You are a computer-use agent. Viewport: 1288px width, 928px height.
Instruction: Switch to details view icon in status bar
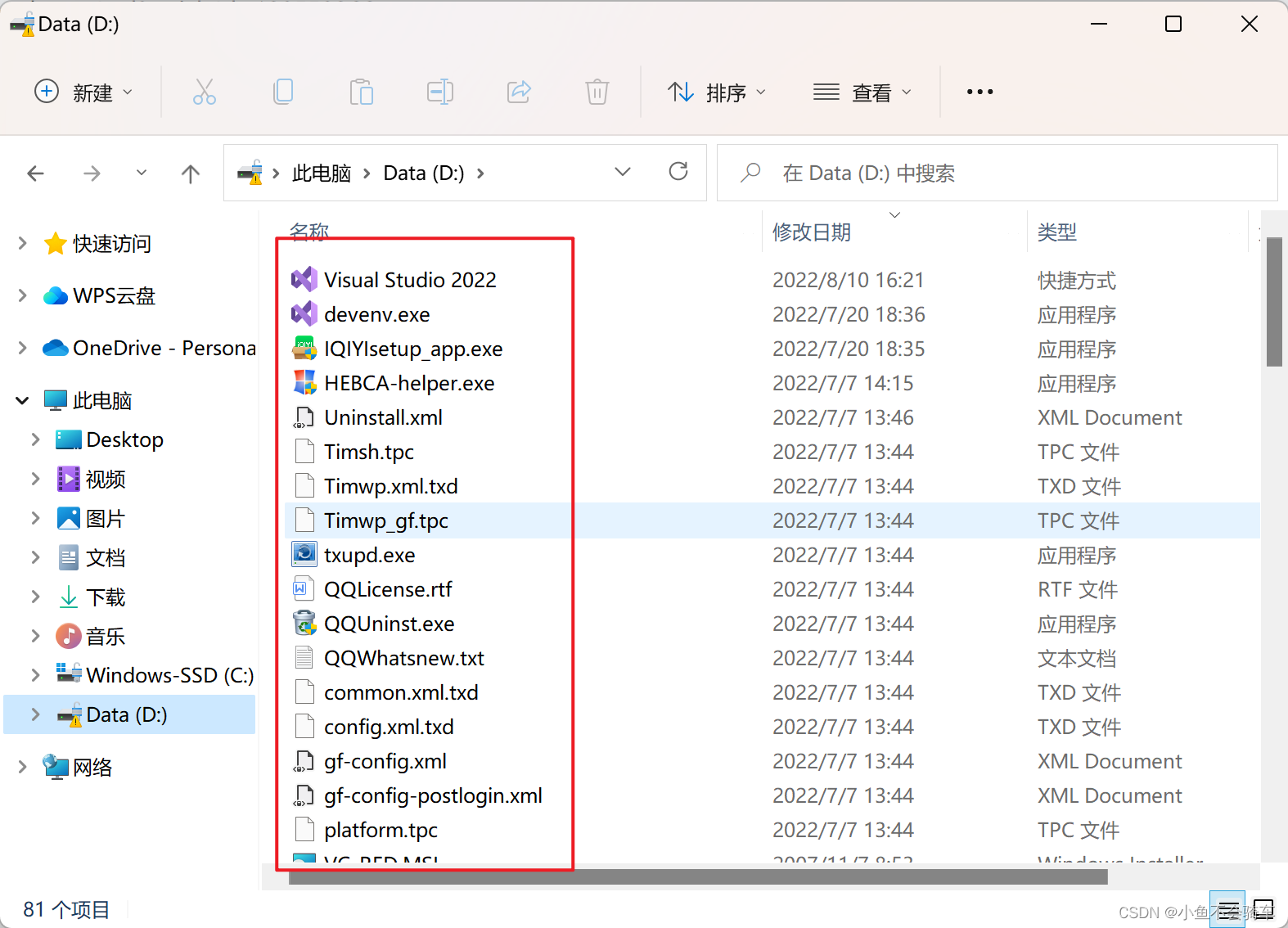[x=1227, y=909]
